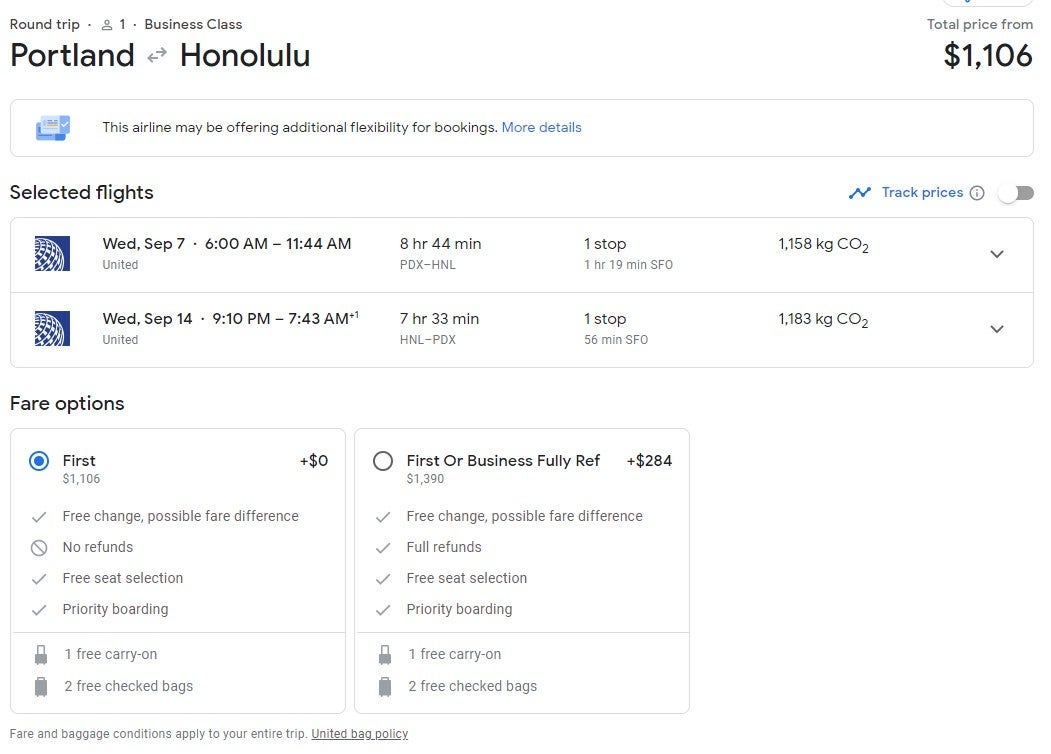1051x754 pixels.
Task: Click the Fully Ref fare checked bags icon
Action: tap(385, 687)
